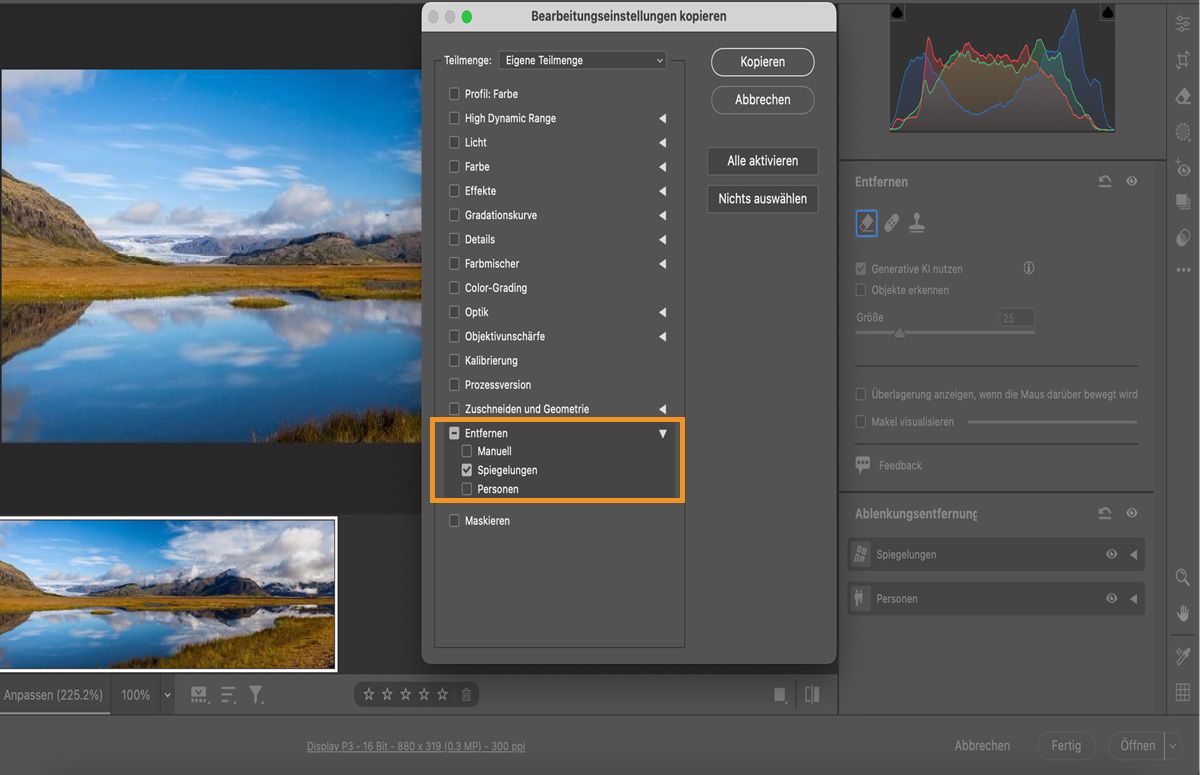1200x775 pixels.
Task: Click the Alle aktivieren button
Action: (x=763, y=161)
